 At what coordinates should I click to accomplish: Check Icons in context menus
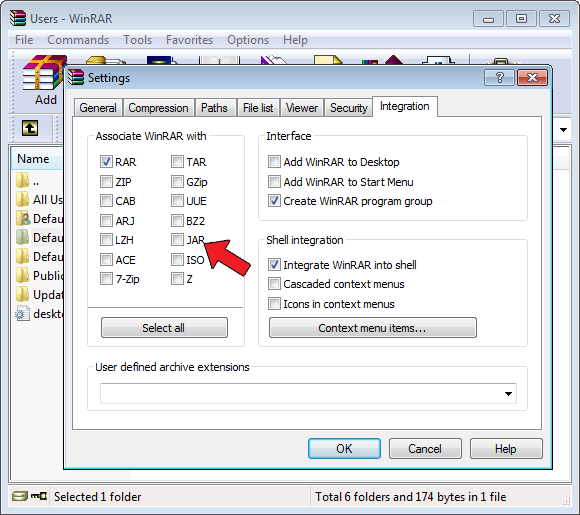point(274,304)
